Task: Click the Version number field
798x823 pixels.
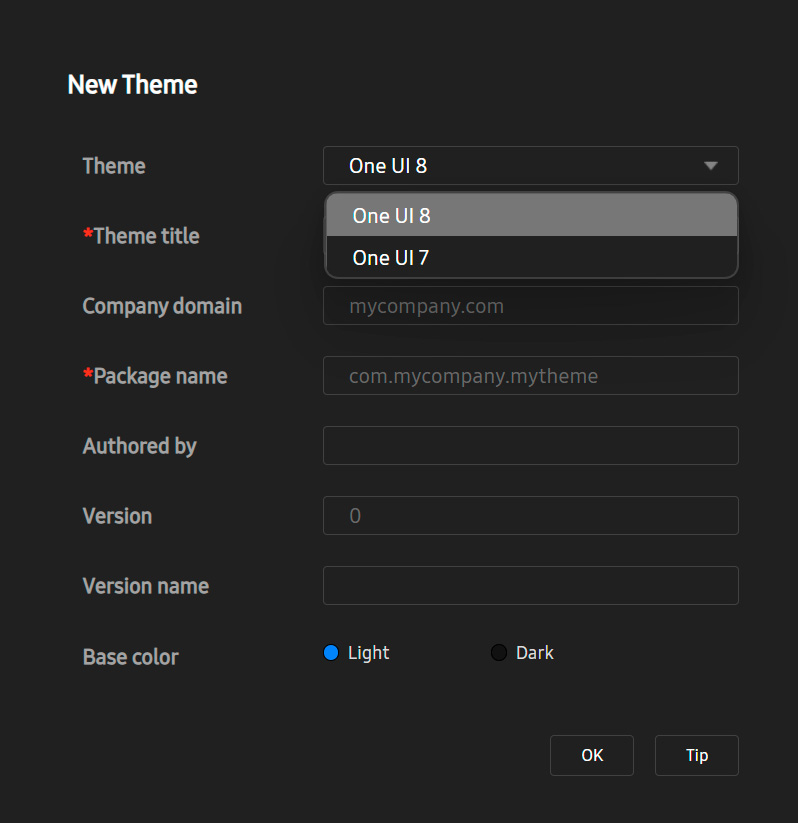Action: [x=531, y=515]
